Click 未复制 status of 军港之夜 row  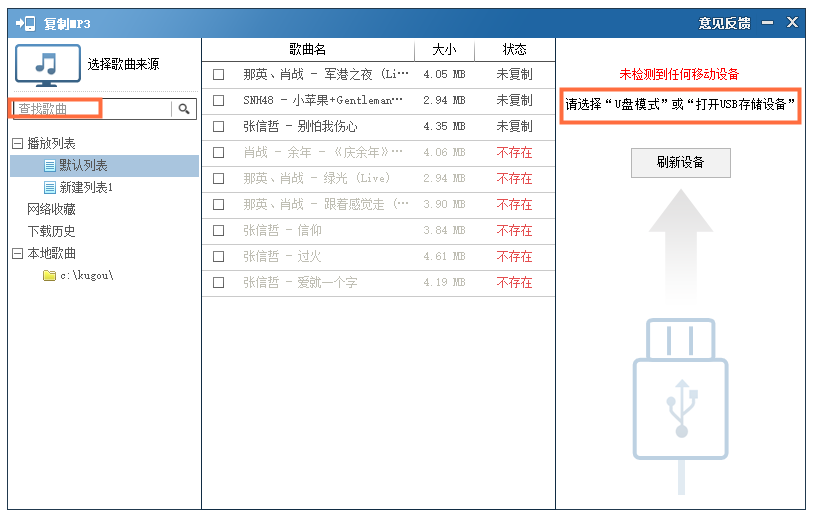tap(514, 75)
